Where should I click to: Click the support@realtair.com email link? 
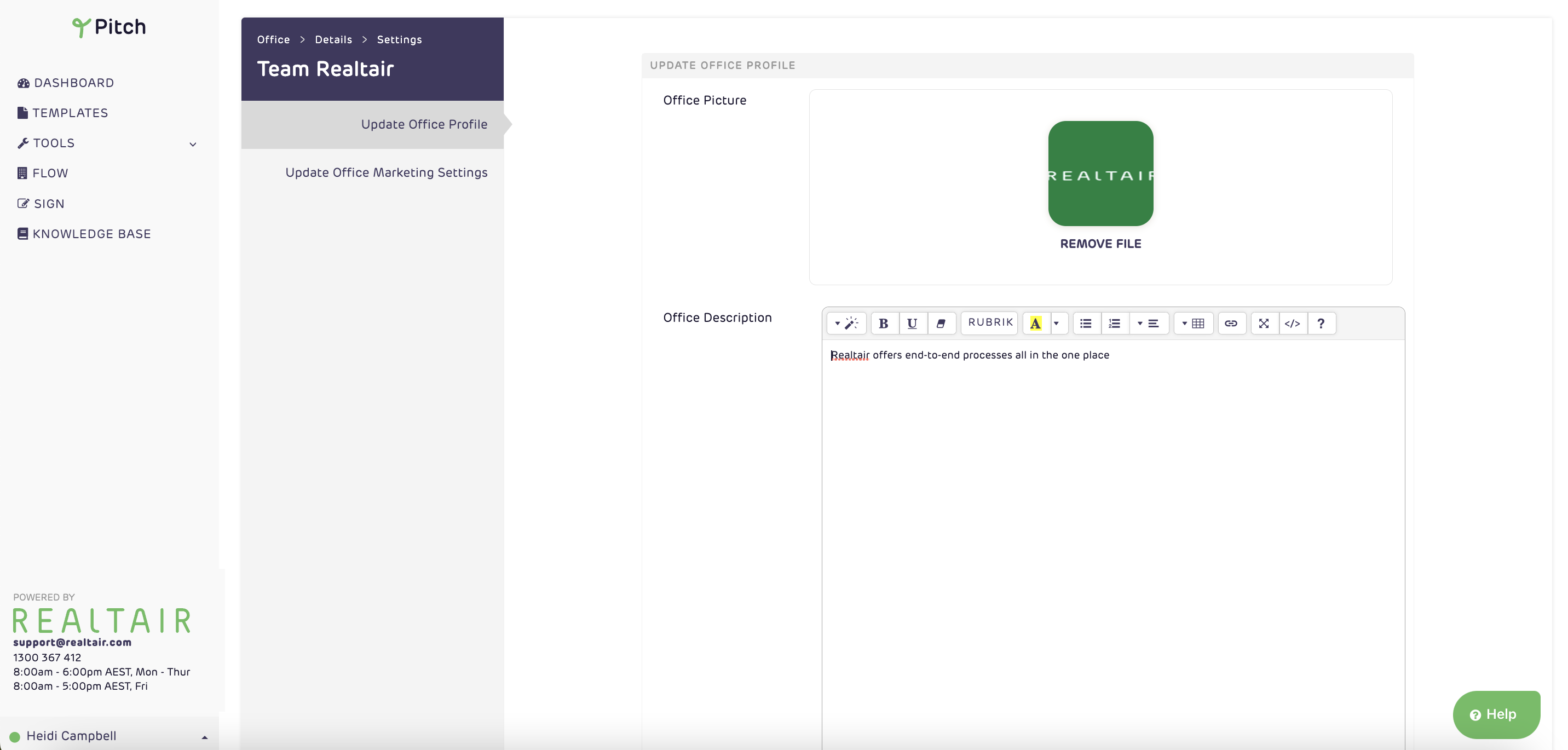click(72, 642)
